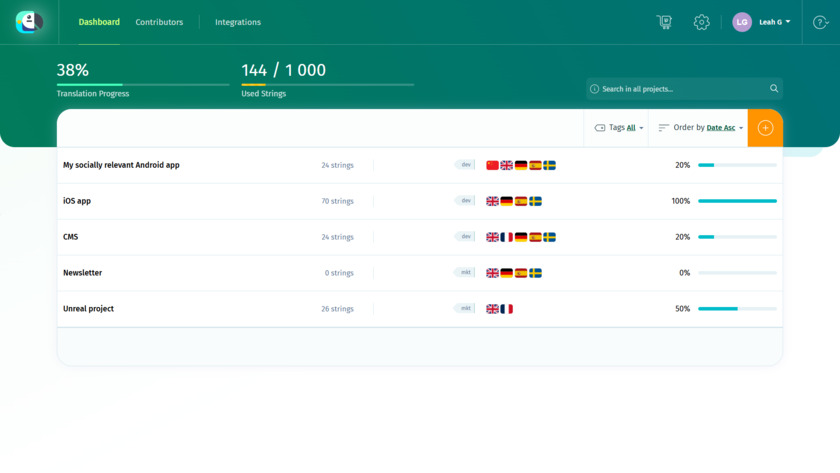This screenshot has width=840, height=473.
Task: Click the 0% value in Newsletter row
Action: coord(684,273)
